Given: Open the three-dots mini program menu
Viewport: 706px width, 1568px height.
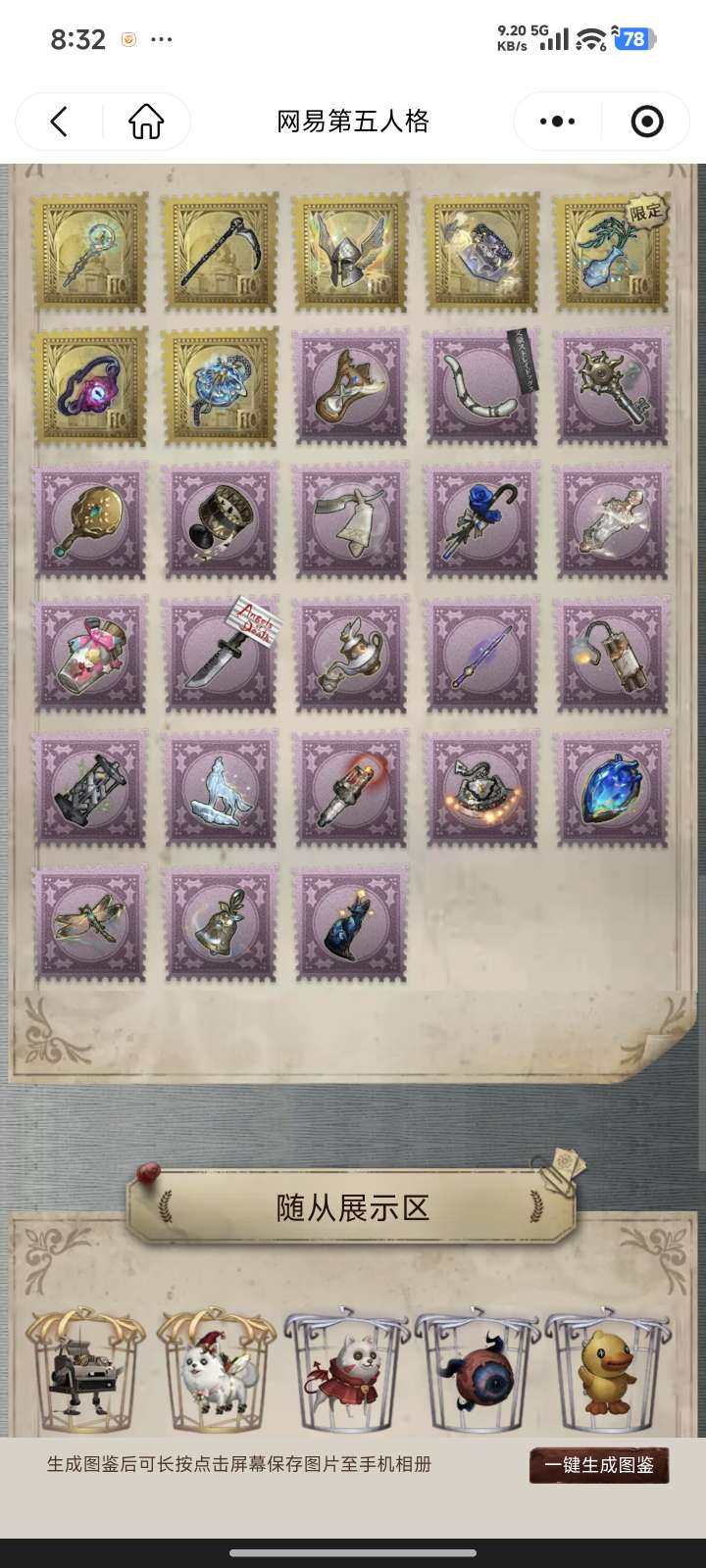Looking at the screenshot, I should pyautogui.click(x=557, y=122).
